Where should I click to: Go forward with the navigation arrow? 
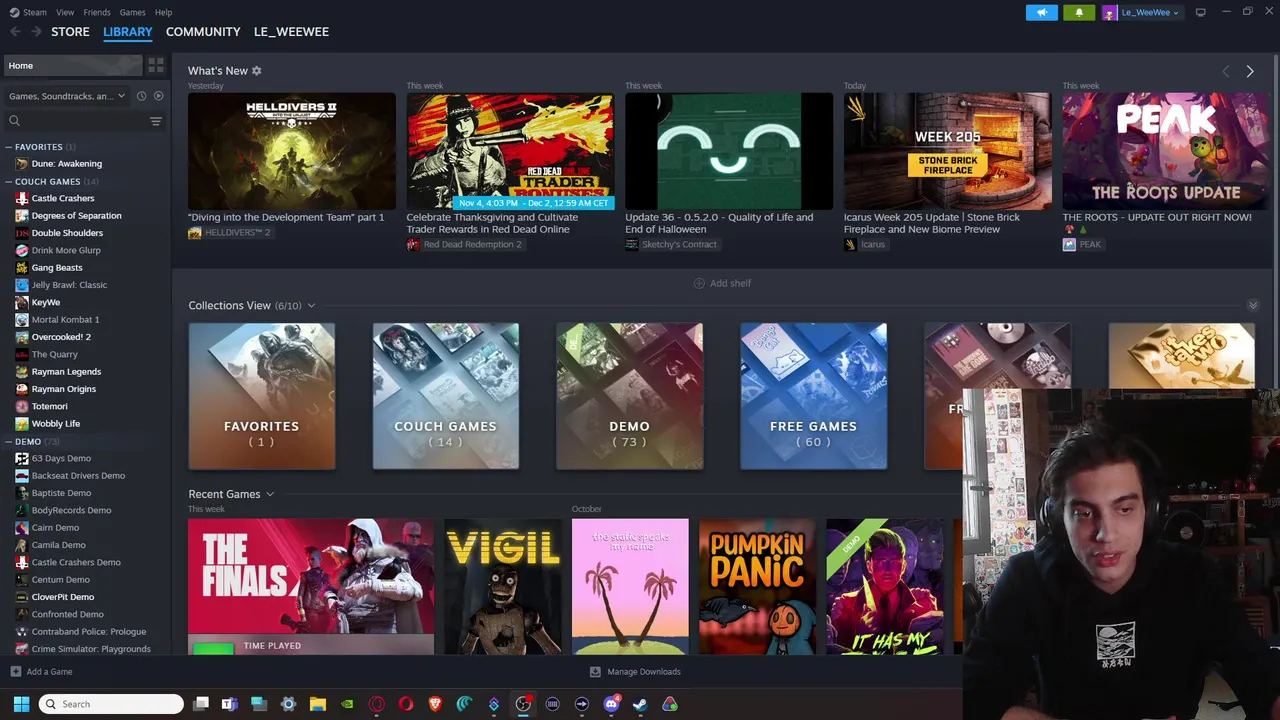pos(36,32)
